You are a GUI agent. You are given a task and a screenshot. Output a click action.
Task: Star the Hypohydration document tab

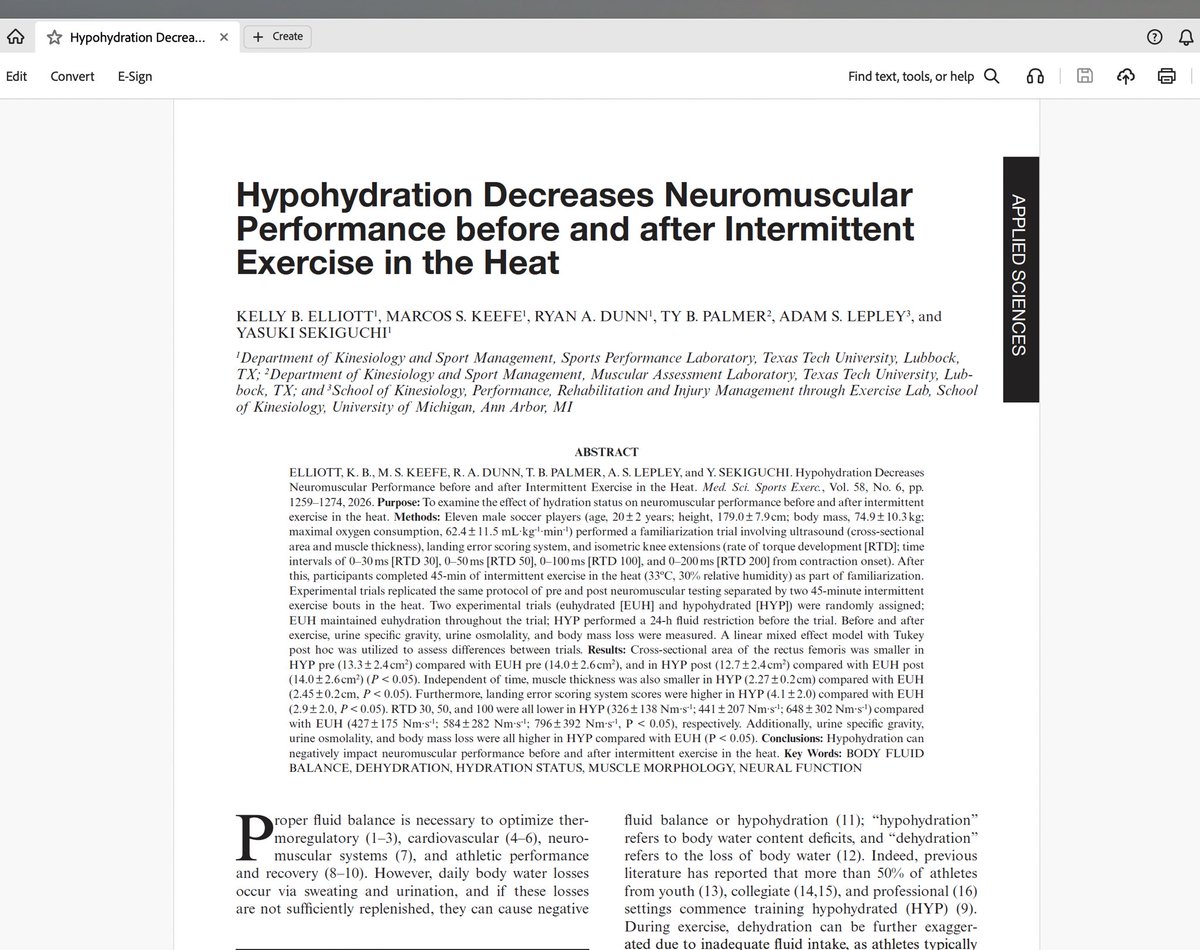(55, 37)
